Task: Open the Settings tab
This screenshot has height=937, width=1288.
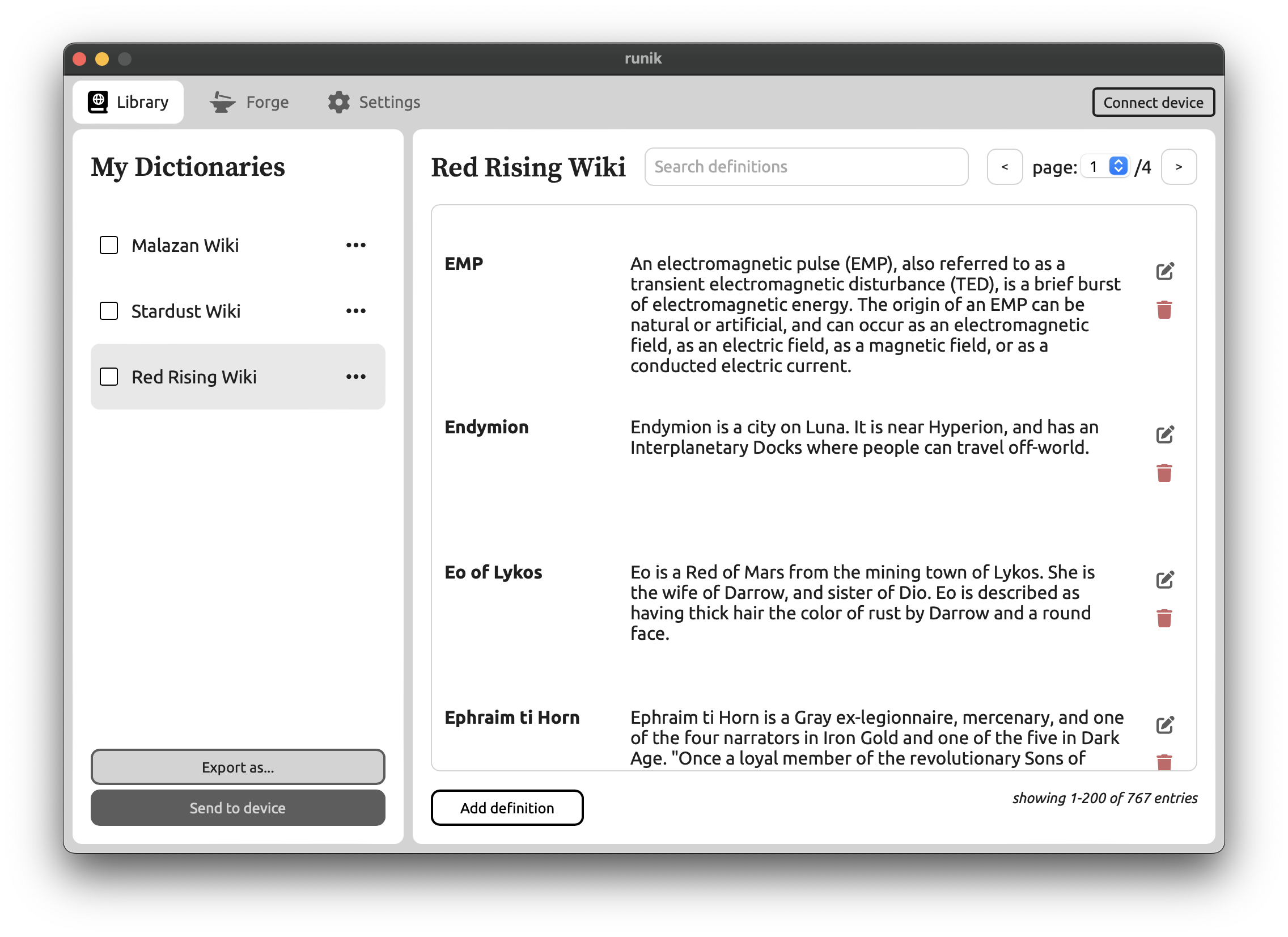Action: (374, 102)
